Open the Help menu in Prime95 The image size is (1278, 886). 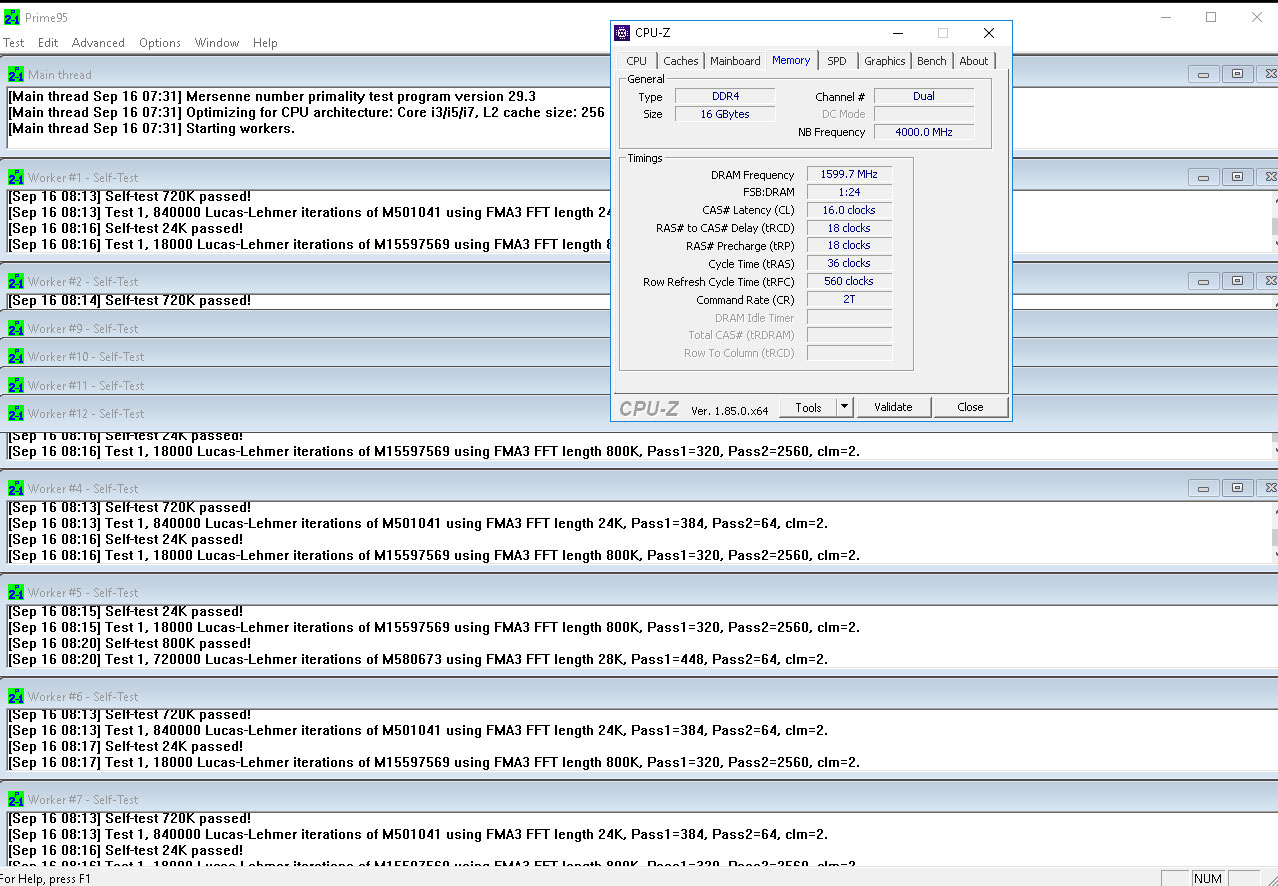click(x=265, y=43)
